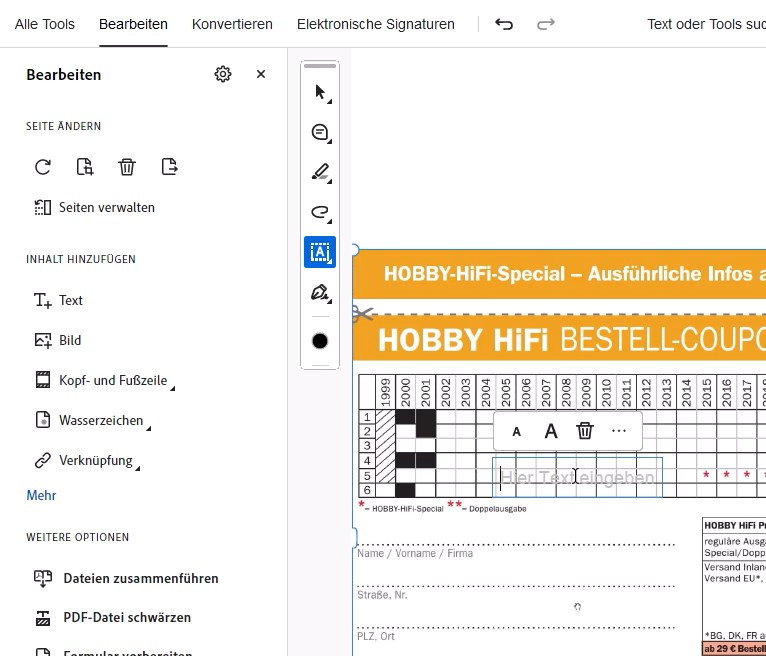Click the insert page icon

click(85, 167)
